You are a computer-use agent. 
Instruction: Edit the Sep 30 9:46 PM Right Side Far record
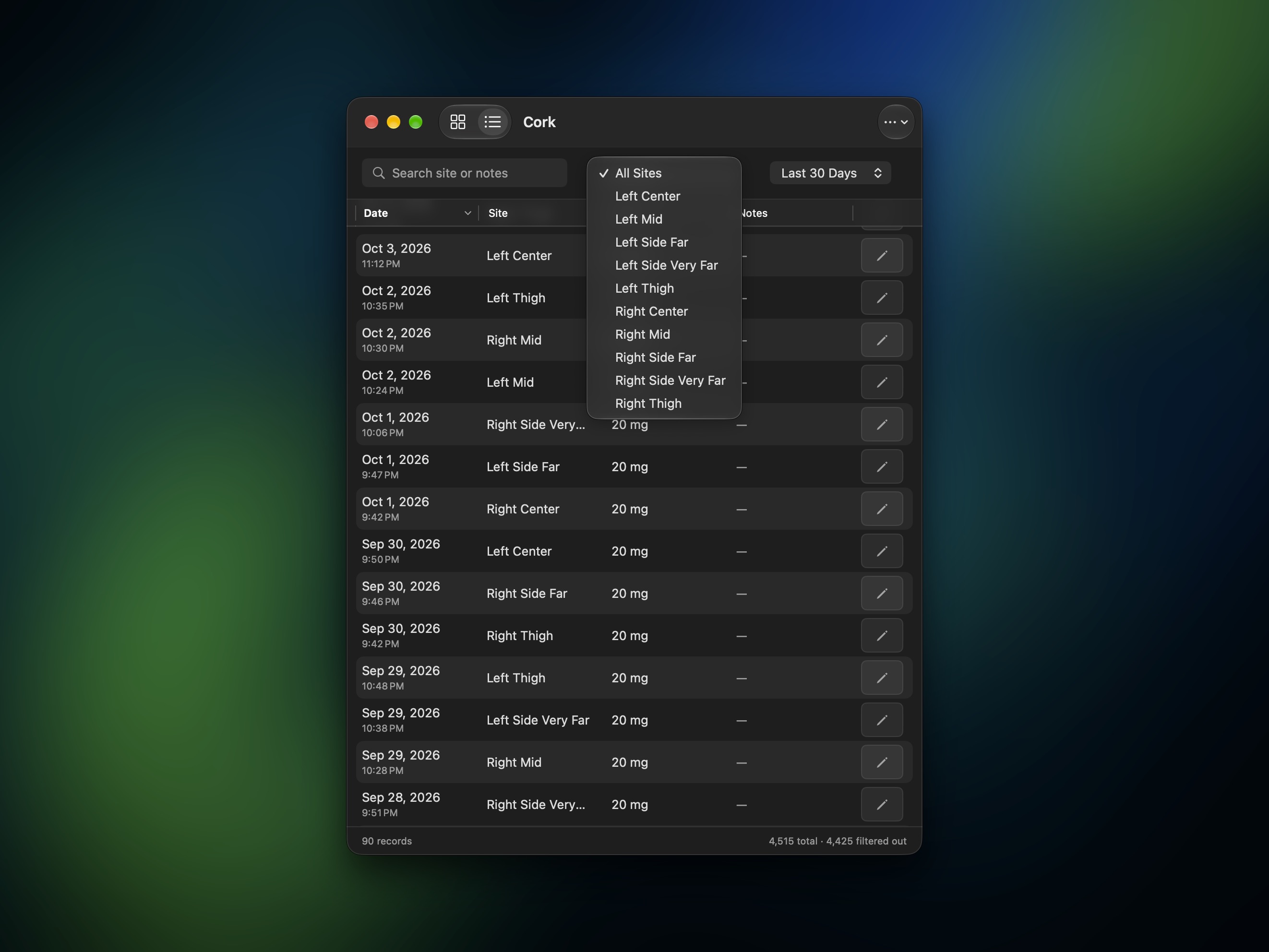881,594
